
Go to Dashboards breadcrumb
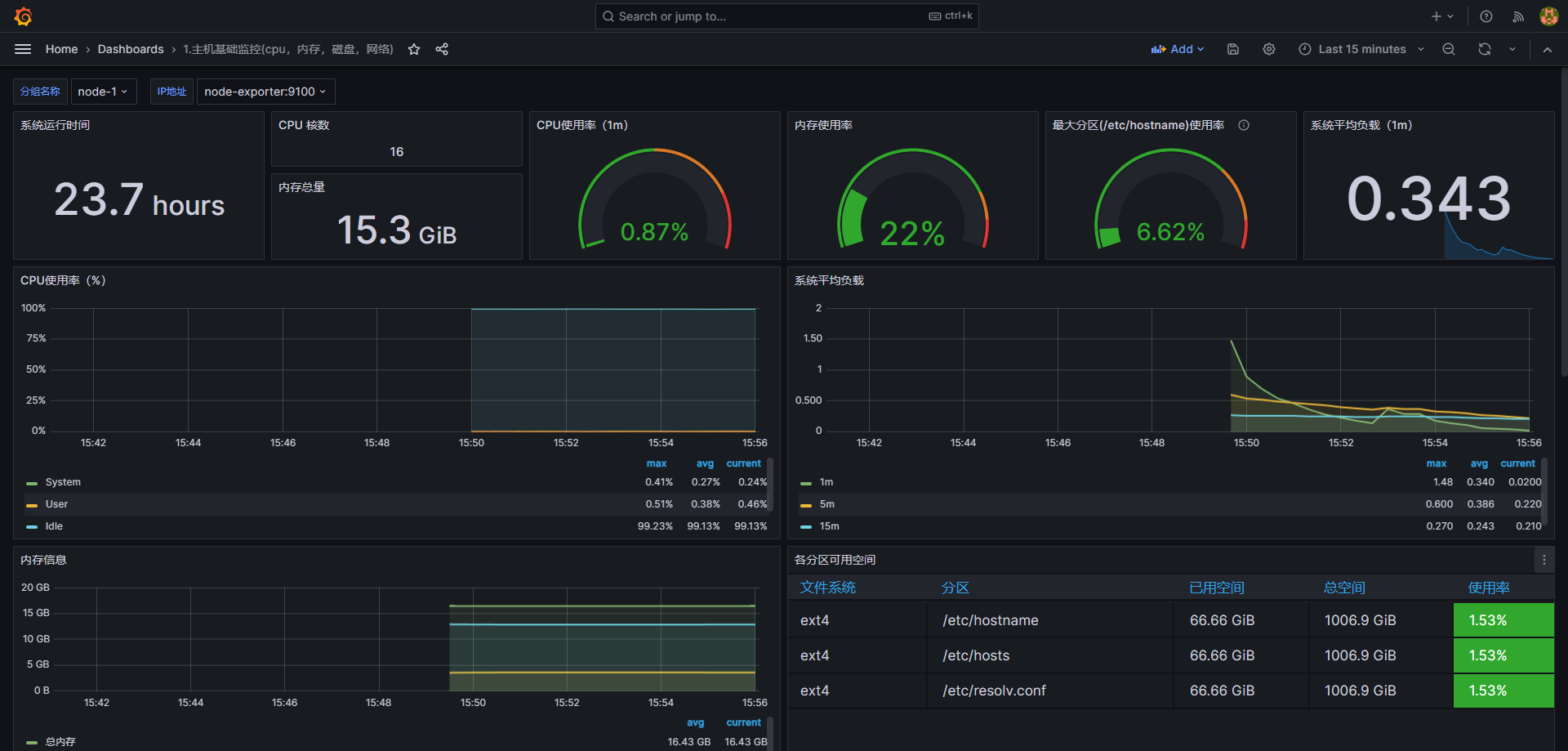click(x=131, y=49)
